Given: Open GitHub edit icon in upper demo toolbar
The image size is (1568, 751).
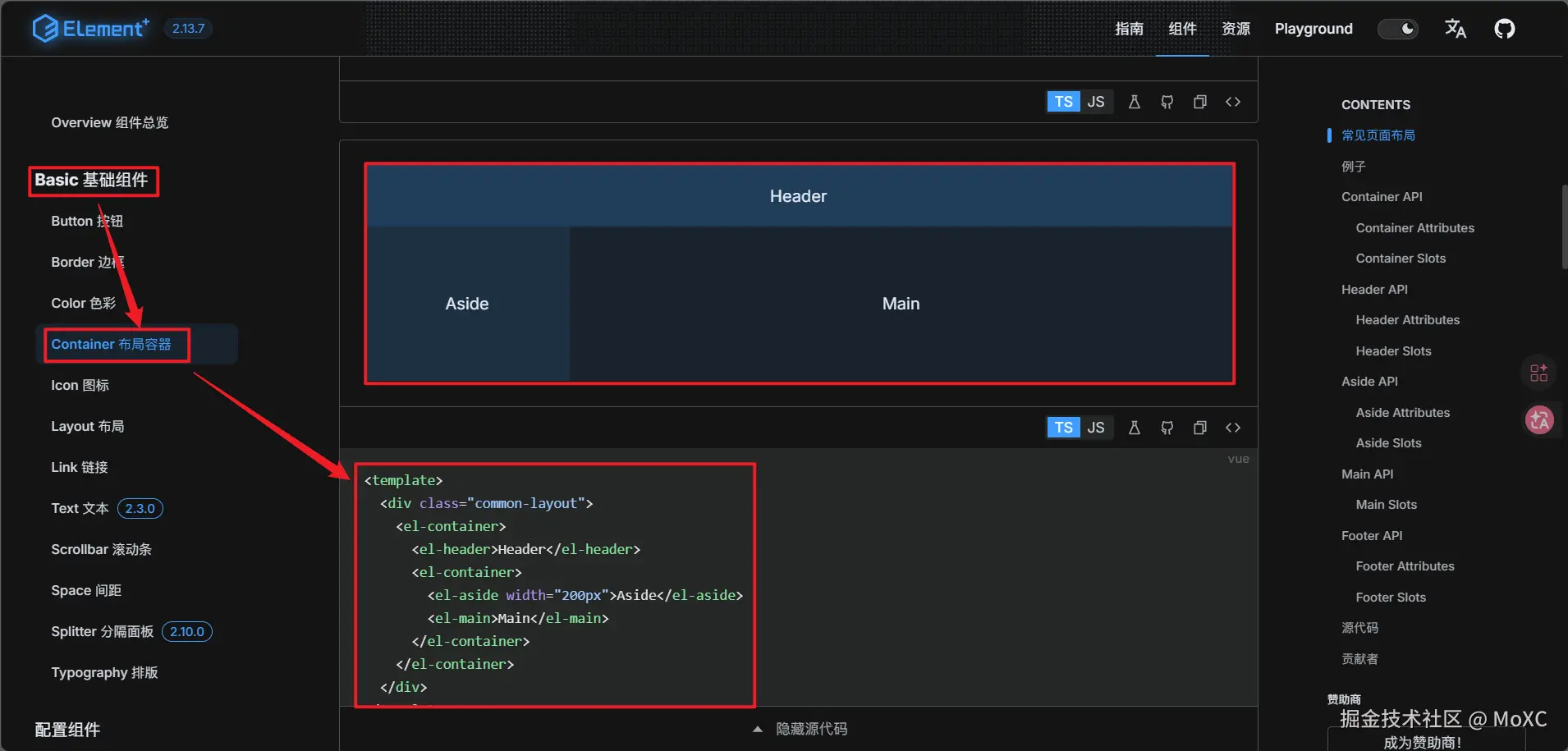Looking at the screenshot, I should [1167, 102].
